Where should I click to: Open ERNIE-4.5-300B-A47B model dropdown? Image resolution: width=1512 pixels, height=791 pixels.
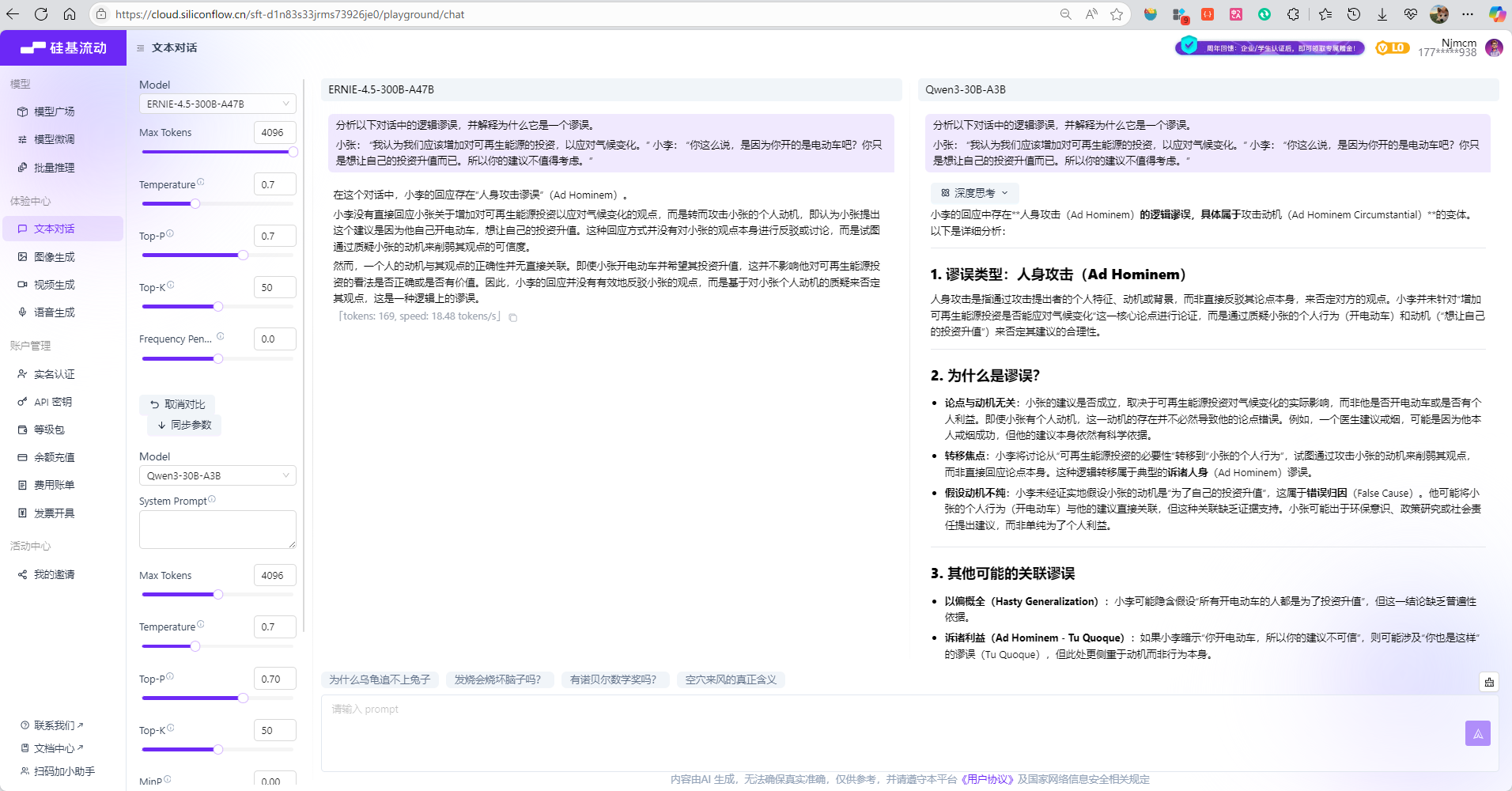pos(217,104)
